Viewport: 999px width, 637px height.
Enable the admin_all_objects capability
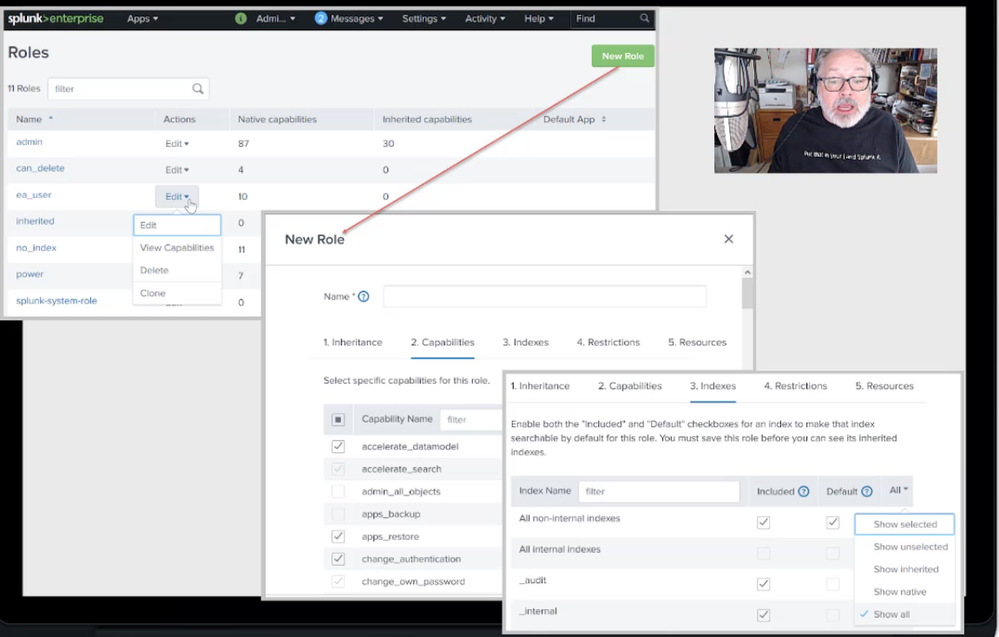338,491
